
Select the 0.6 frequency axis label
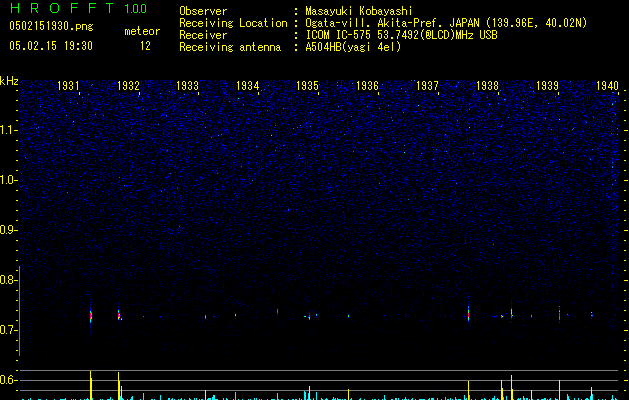click(x=9, y=380)
